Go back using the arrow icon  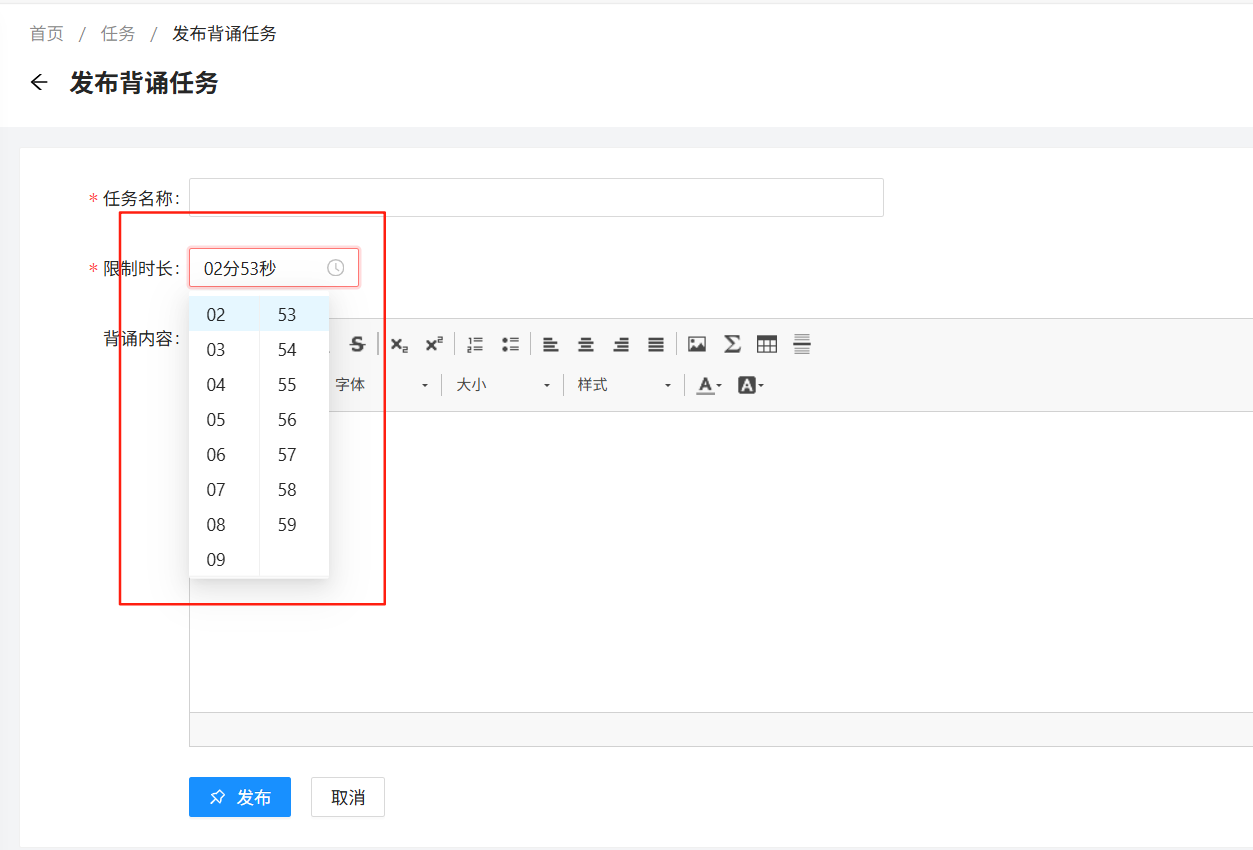coord(39,83)
